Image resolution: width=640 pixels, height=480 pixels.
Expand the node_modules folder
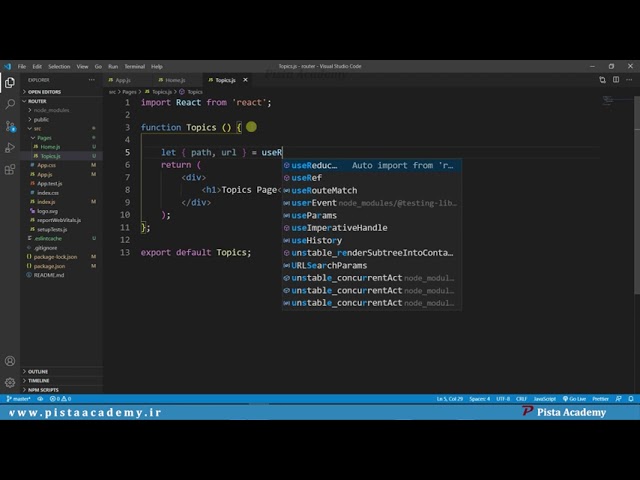click(x=61, y=110)
